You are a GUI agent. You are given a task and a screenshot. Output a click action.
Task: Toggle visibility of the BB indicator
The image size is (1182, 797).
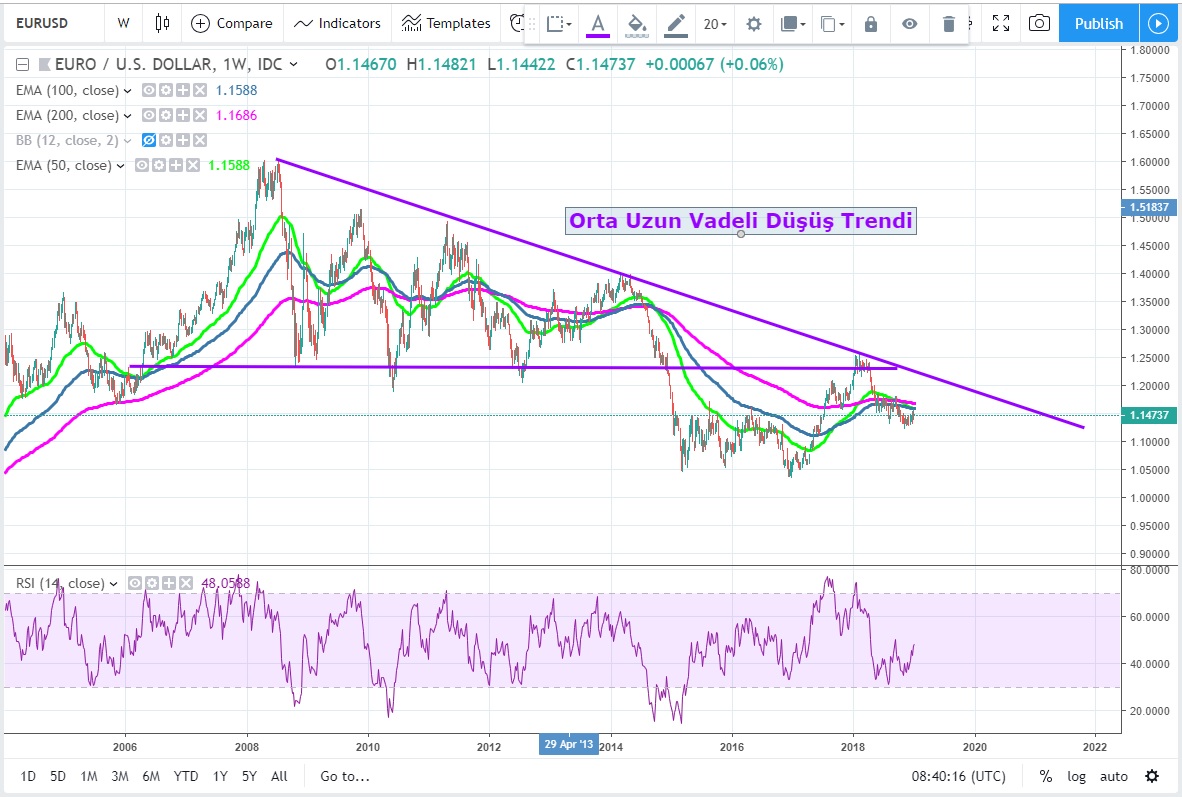coord(149,141)
